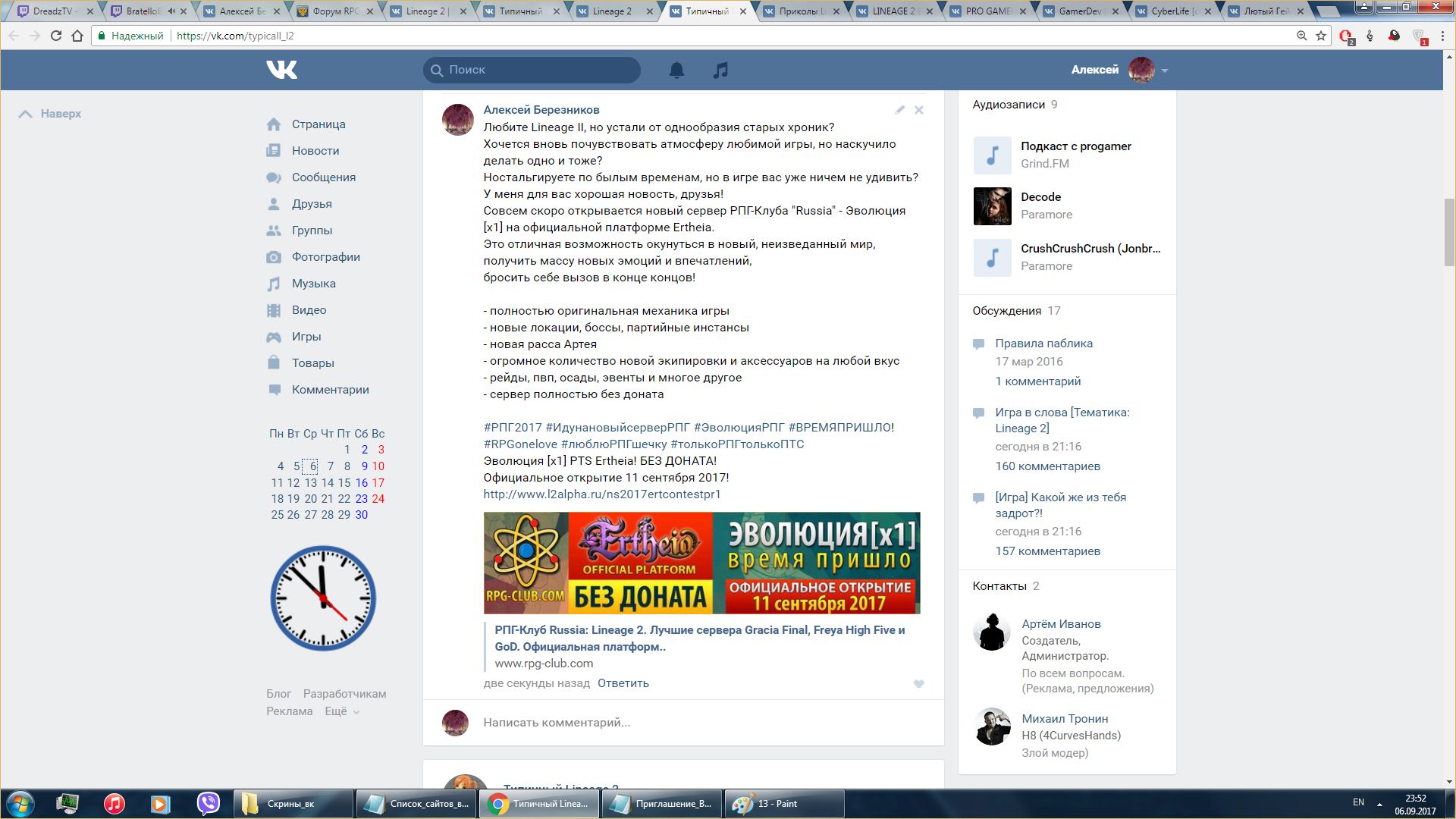The height and width of the screenshot is (819, 1456).
Task: Switch to the DreadzTV browser tab
Action: coord(53,11)
